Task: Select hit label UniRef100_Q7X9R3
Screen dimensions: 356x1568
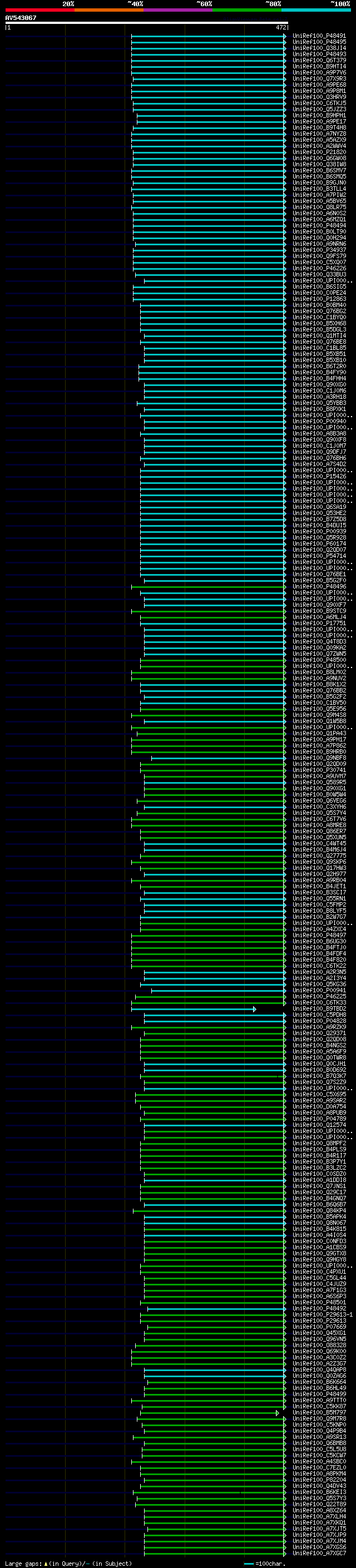Action: [319, 78]
